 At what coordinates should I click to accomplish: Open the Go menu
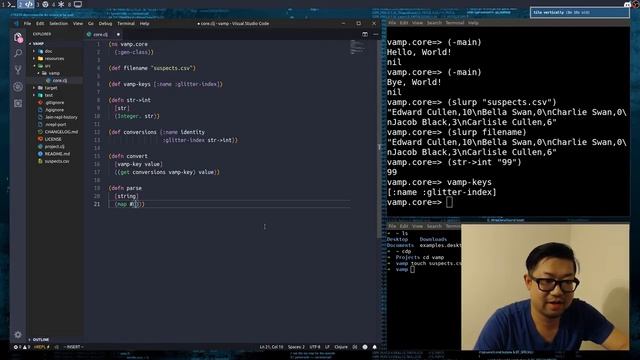pos(91,24)
